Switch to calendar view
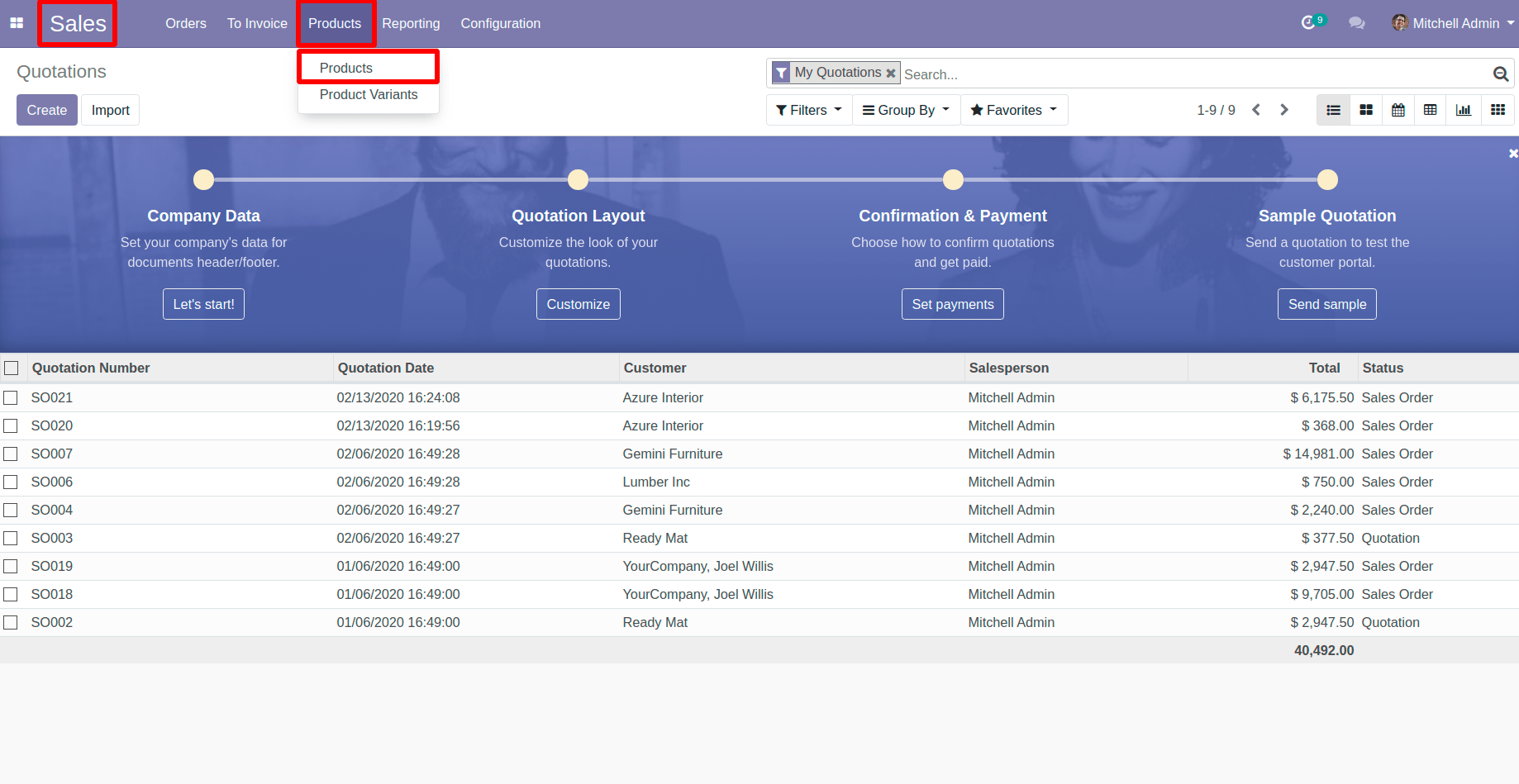 click(1398, 110)
